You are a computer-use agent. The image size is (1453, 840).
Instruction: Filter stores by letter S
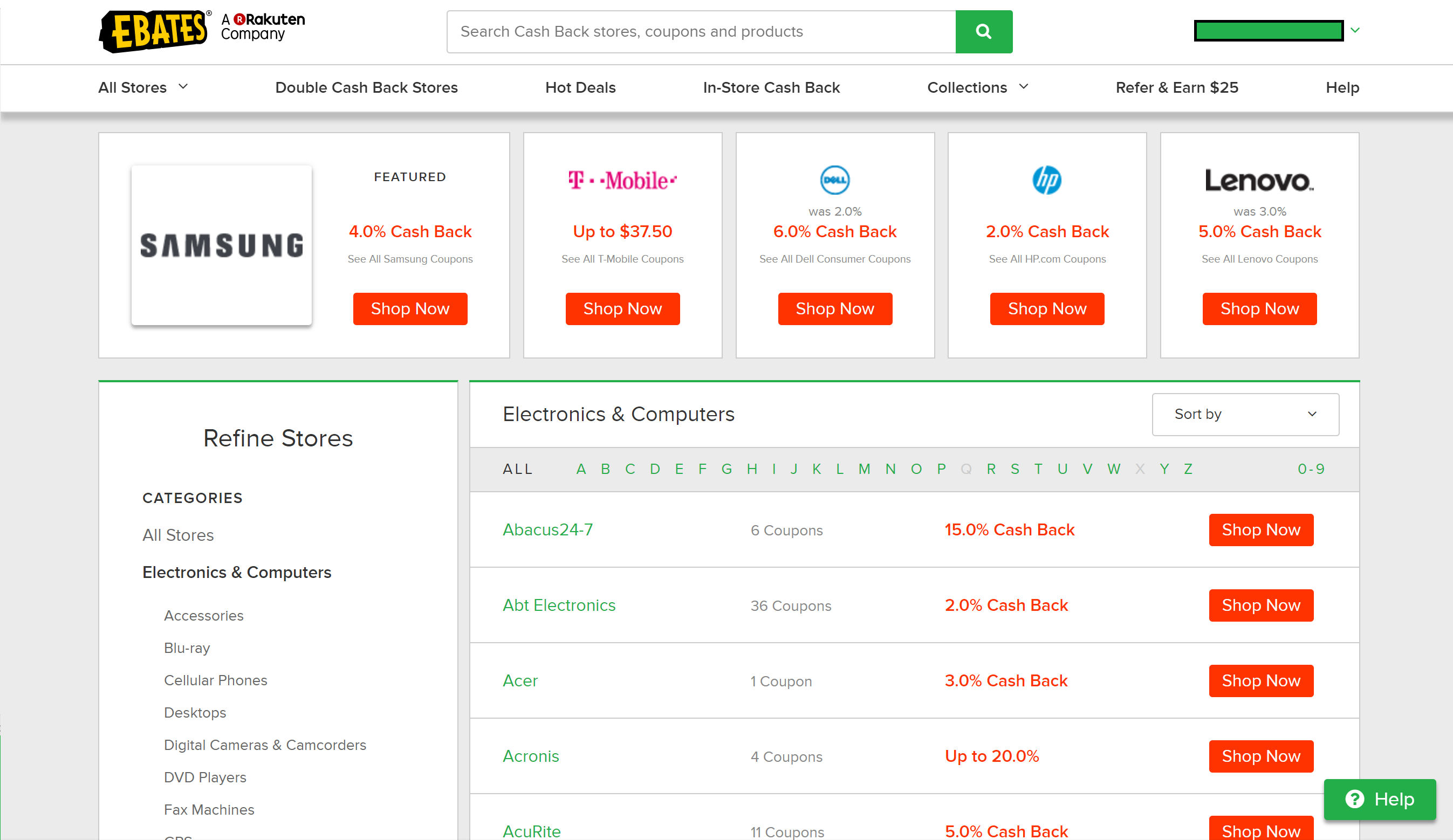click(x=1015, y=469)
